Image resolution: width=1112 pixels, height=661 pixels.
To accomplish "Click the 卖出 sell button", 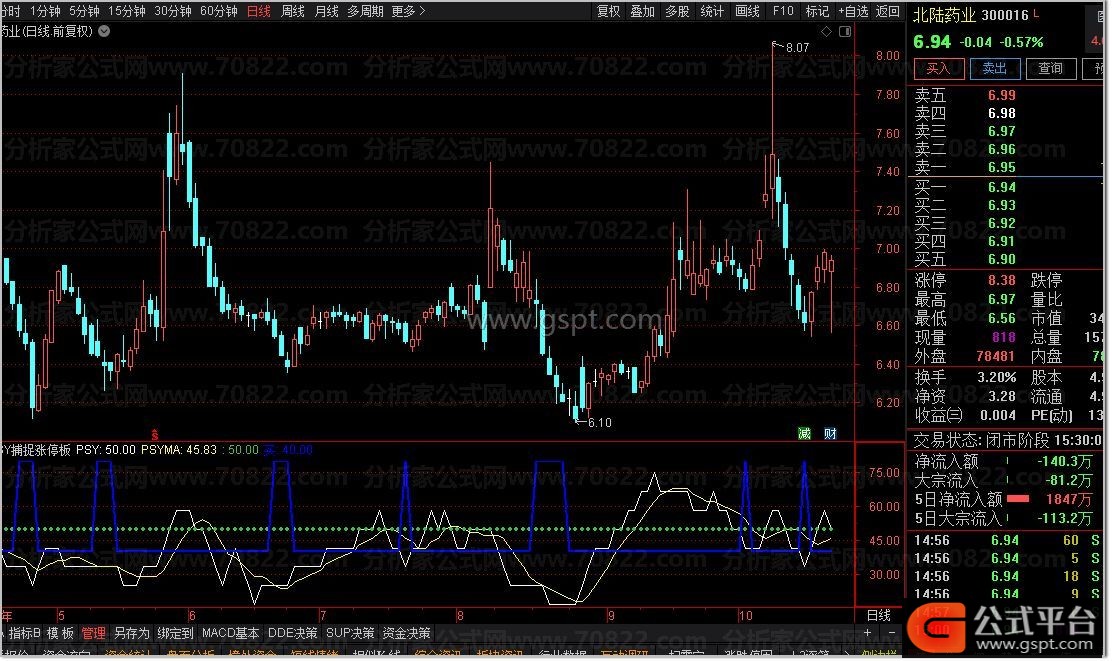I will (994, 69).
